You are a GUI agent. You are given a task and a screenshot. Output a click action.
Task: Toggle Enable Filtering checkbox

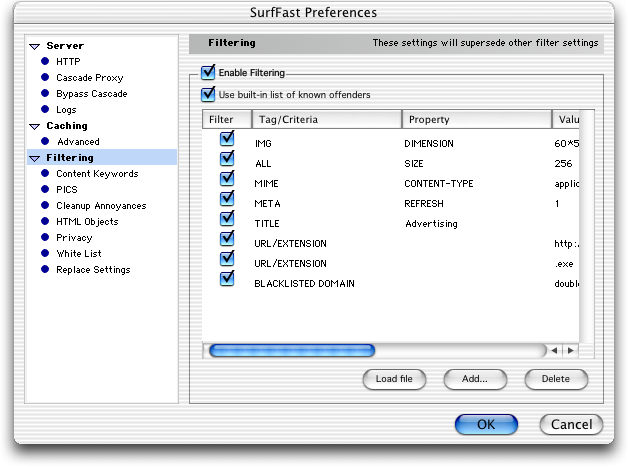(208, 72)
